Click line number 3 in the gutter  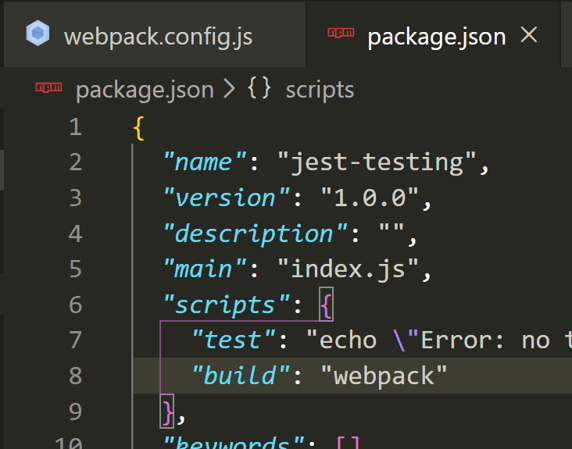pyautogui.click(x=75, y=198)
